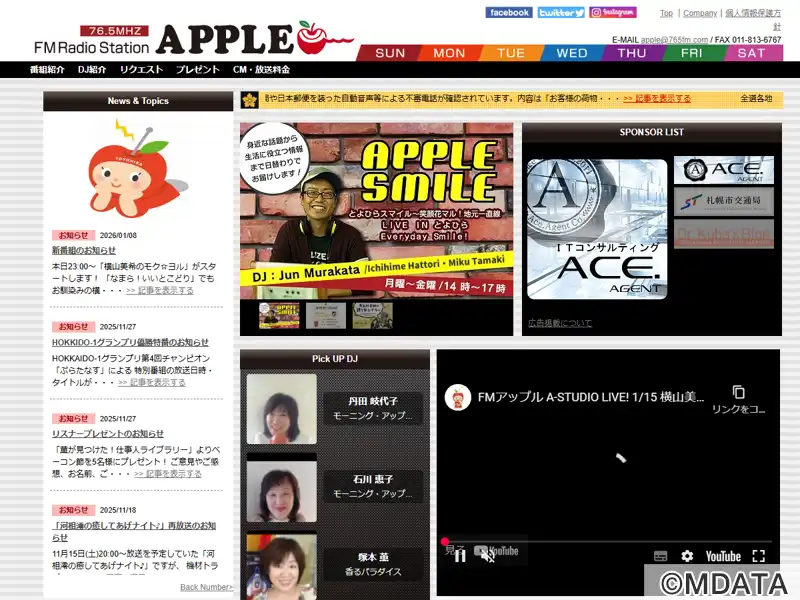800x600 pixels.
Task: Click the Apple Smile program banner
Action: coord(377,211)
